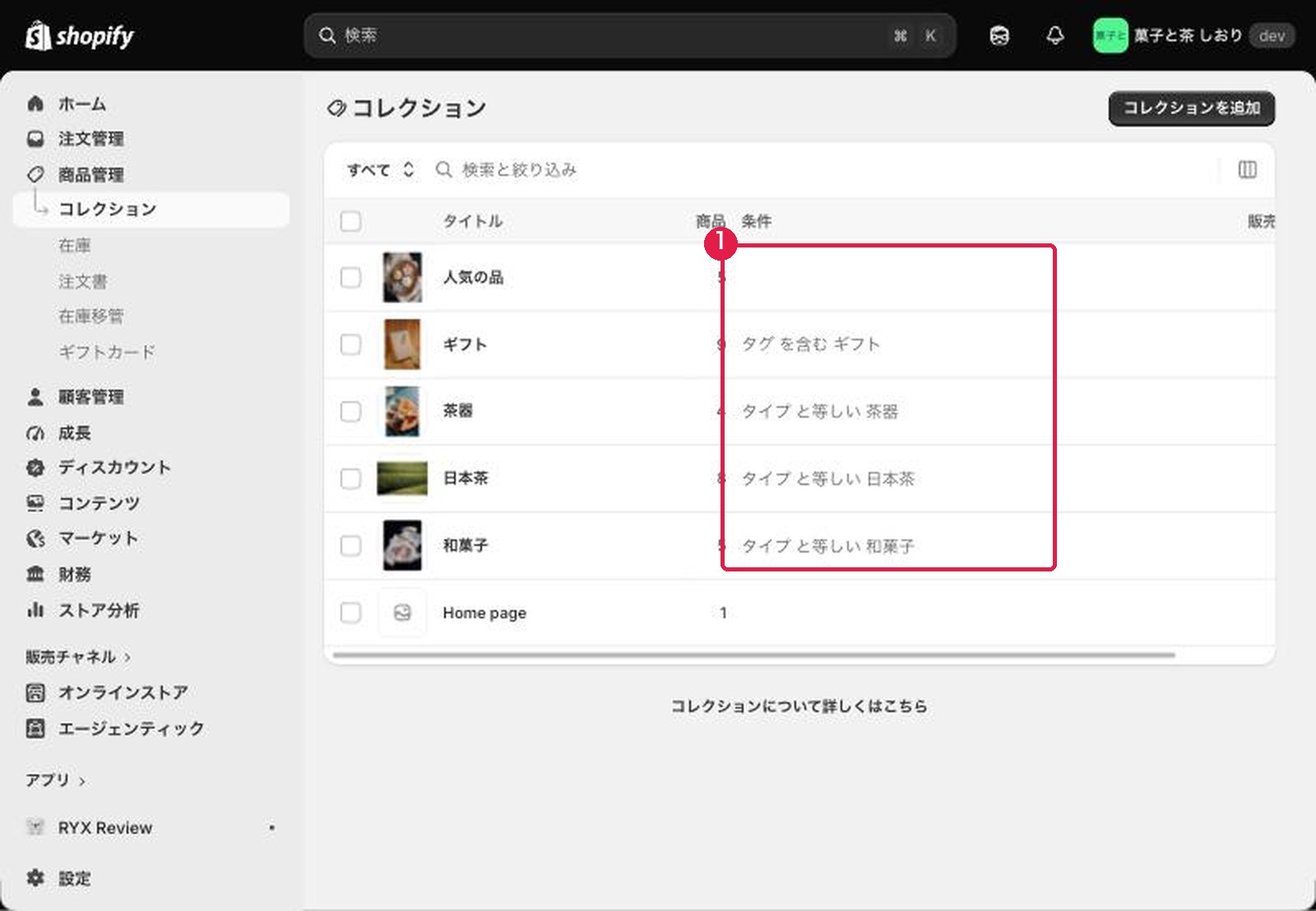Click condition text タイプ と等しい 日本茶
This screenshot has height=911, width=1316.
click(x=828, y=479)
